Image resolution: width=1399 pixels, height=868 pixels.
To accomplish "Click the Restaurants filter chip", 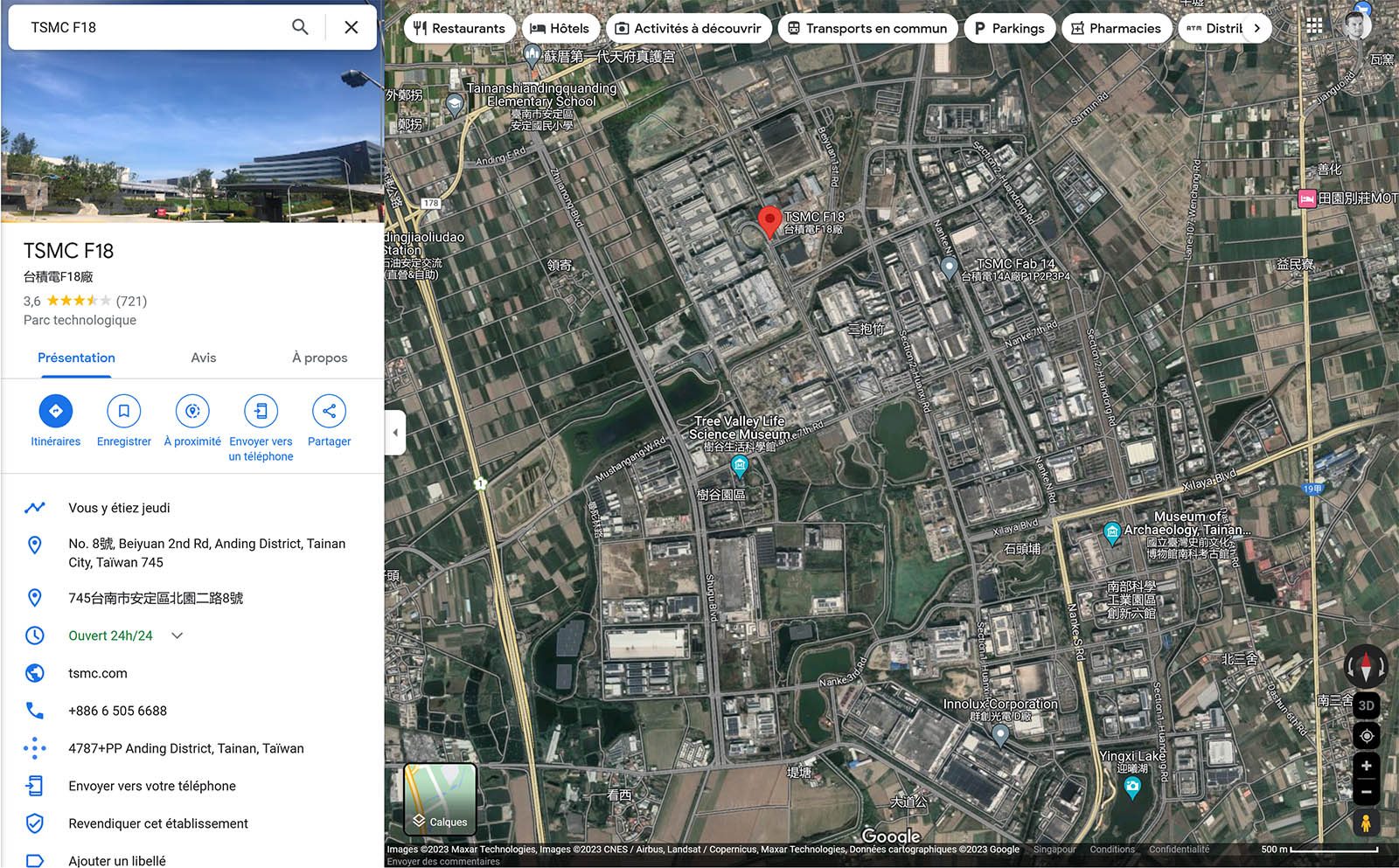I will coord(459,28).
